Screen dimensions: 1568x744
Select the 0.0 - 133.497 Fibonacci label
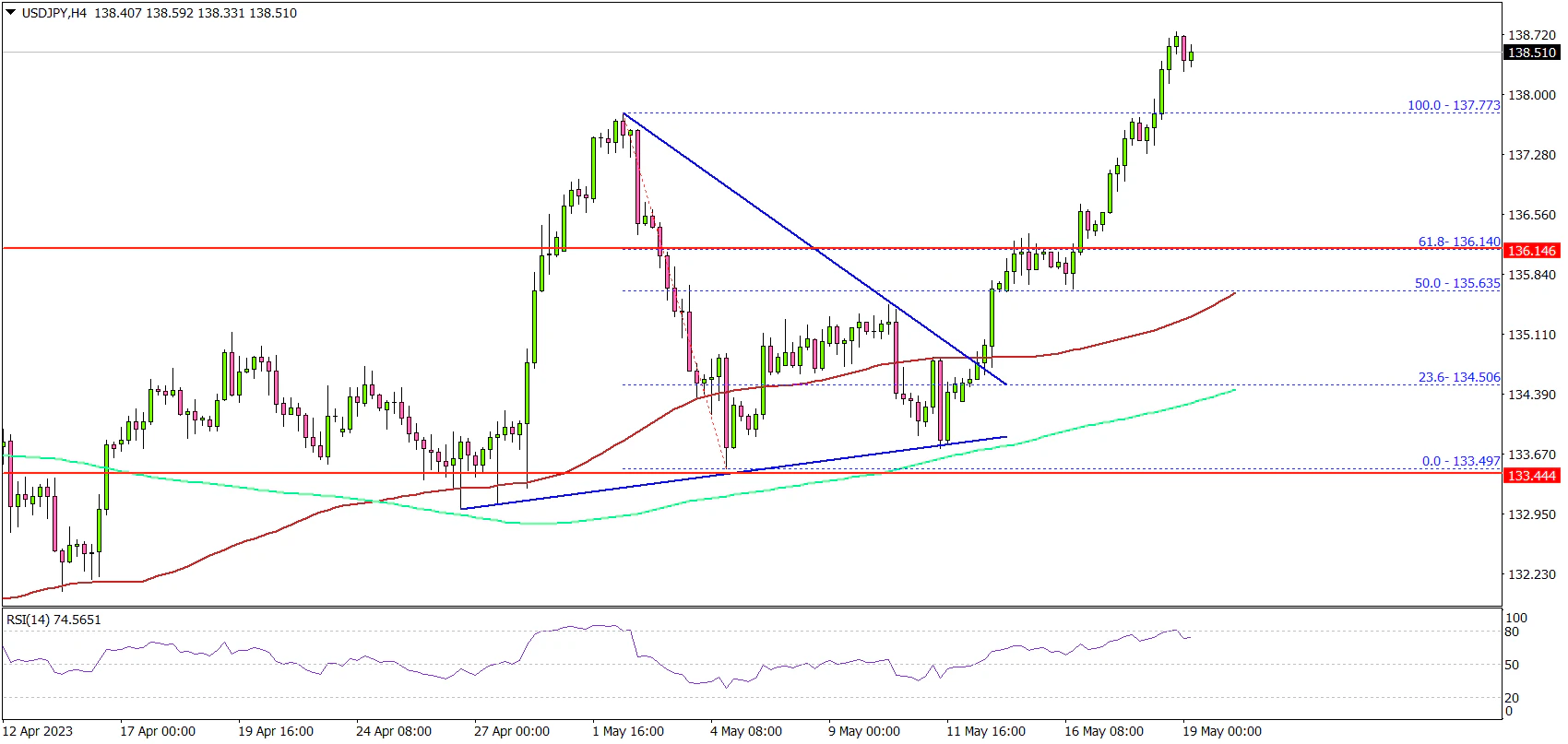(1460, 461)
